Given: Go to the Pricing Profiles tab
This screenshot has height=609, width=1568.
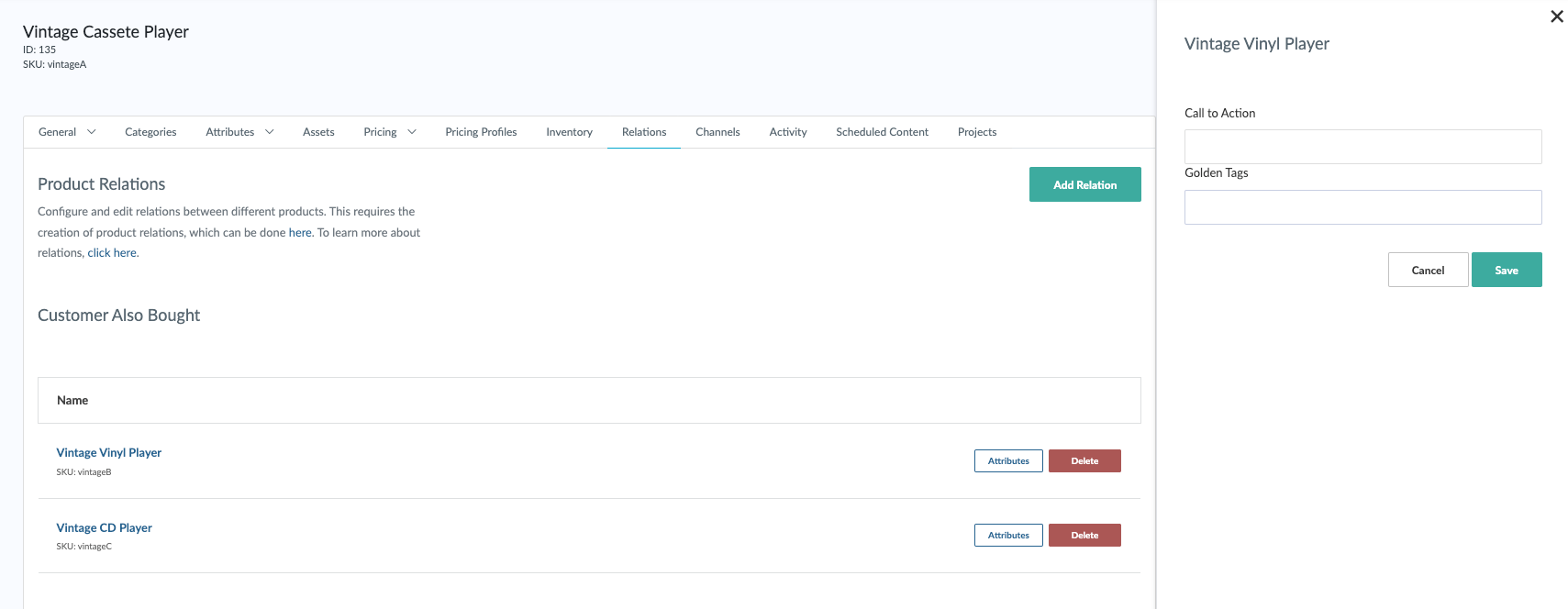Looking at the screenshot, I should click(x=481, y=132).
